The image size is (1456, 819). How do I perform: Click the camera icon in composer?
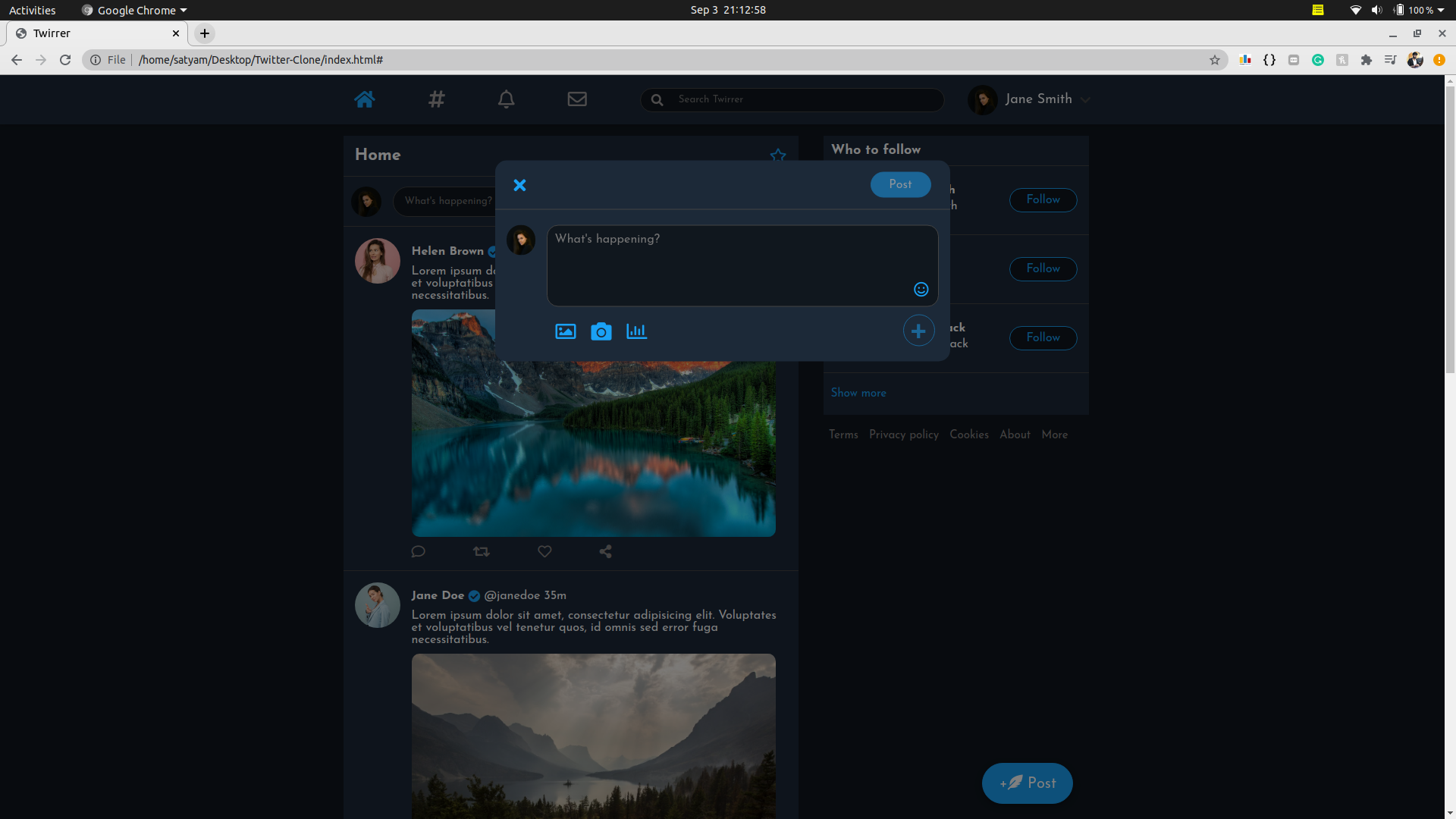601,331
